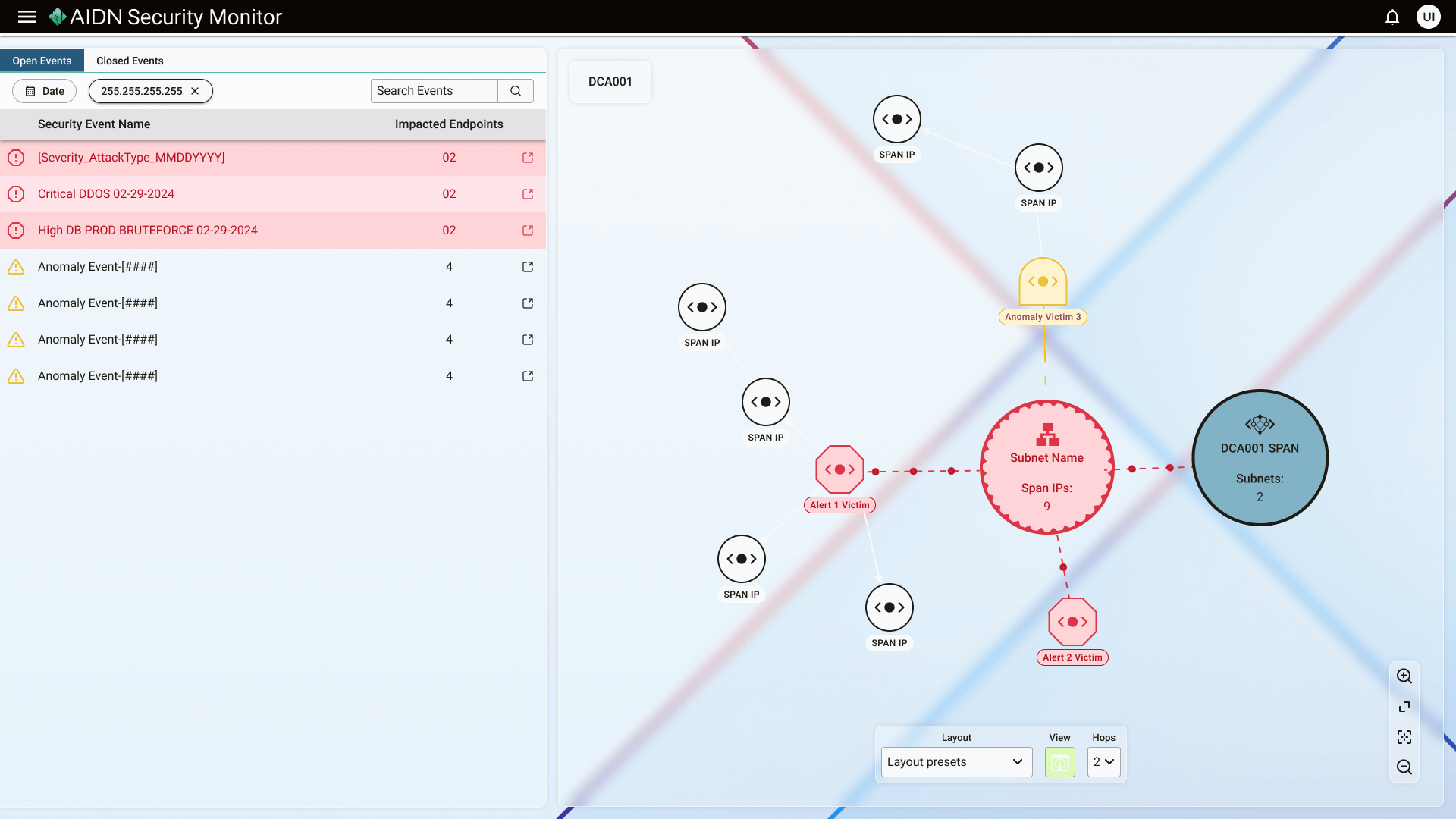Screen dimensions: 1456x819
Task: Open the UI user avatar
Action: (x=1428, y=17)
